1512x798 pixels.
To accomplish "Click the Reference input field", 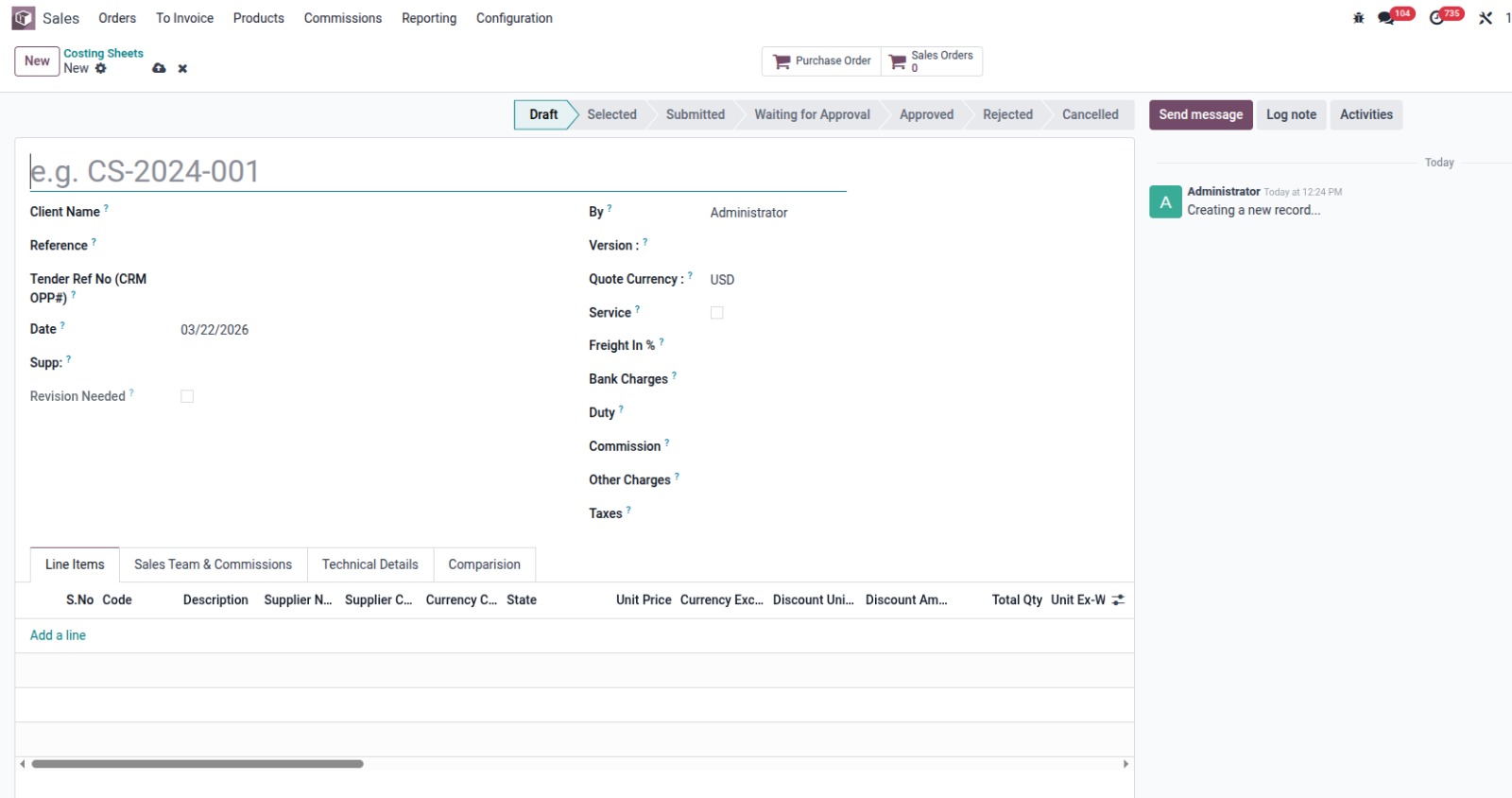I will [x=369, y=246].
